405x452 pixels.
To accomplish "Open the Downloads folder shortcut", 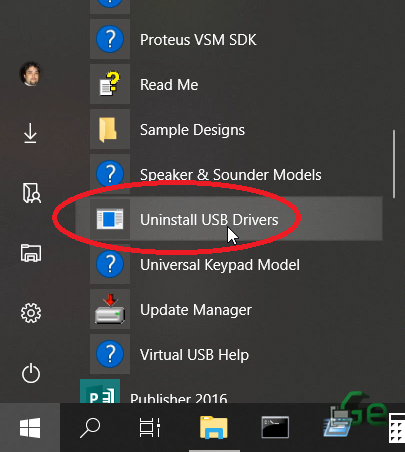I will (30, 133).
